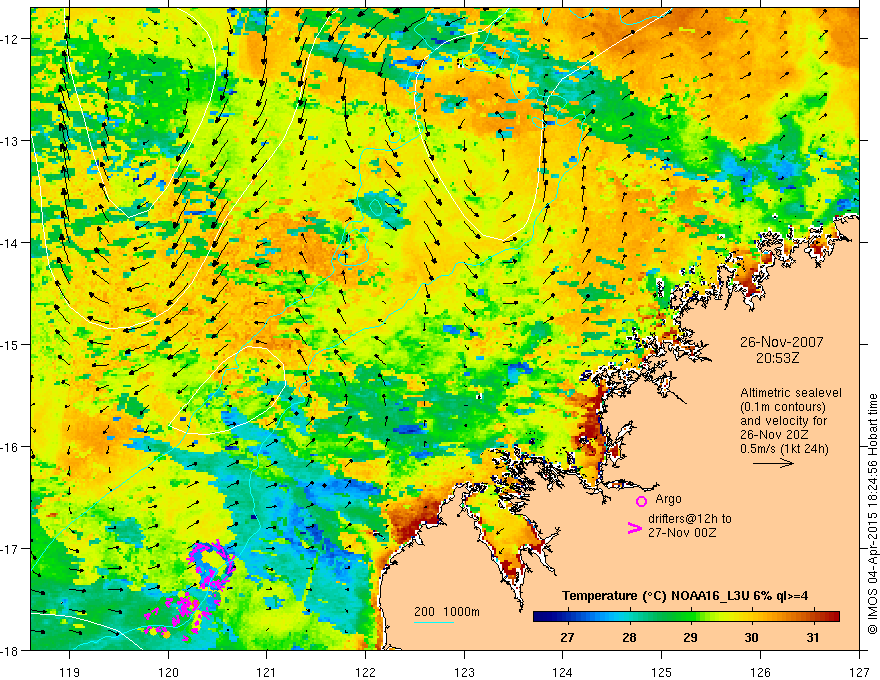Click the magenta drifter loop track near 17°S
The height and width of the screenshot is (680, 880).
pyautogui.click(x=212, y=566)
